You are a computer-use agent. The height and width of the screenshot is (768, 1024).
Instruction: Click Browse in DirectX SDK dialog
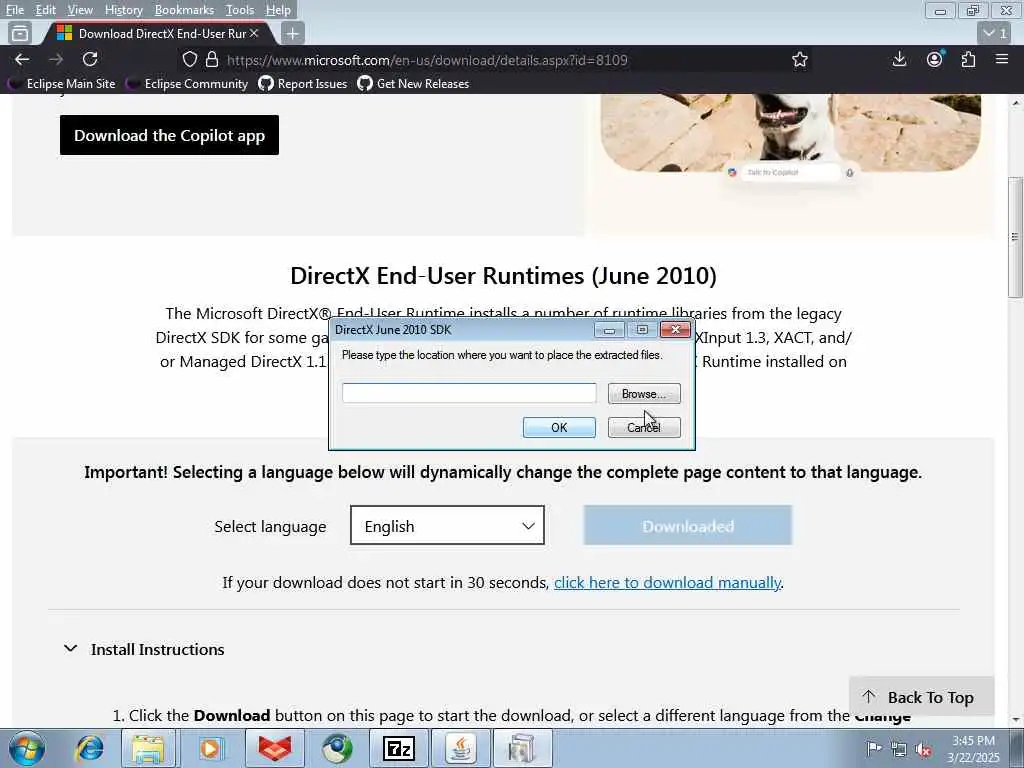pos(644,394)
